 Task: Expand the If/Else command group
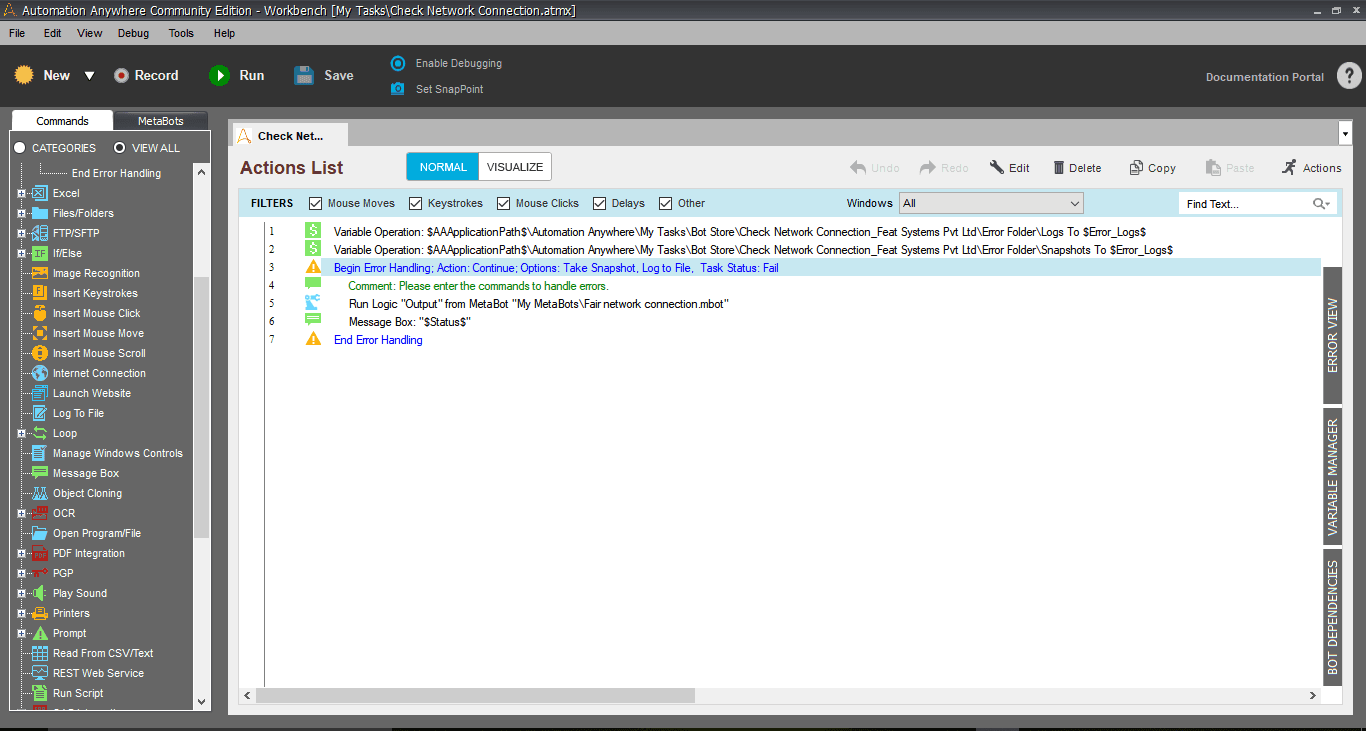pos(21,253)
